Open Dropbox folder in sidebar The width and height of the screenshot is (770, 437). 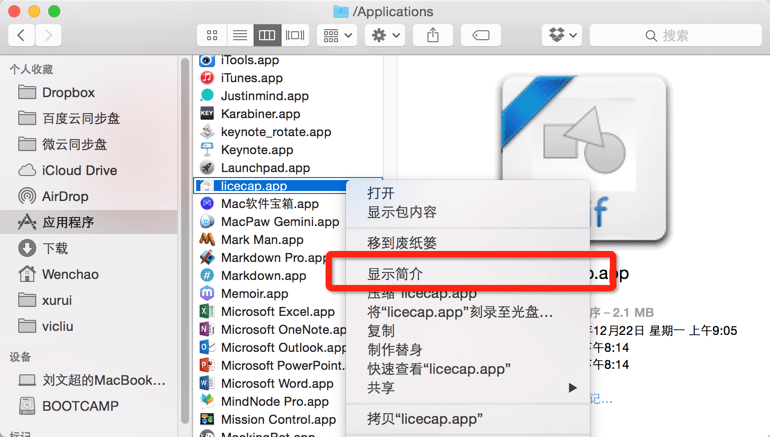click(x=88, y=92)
